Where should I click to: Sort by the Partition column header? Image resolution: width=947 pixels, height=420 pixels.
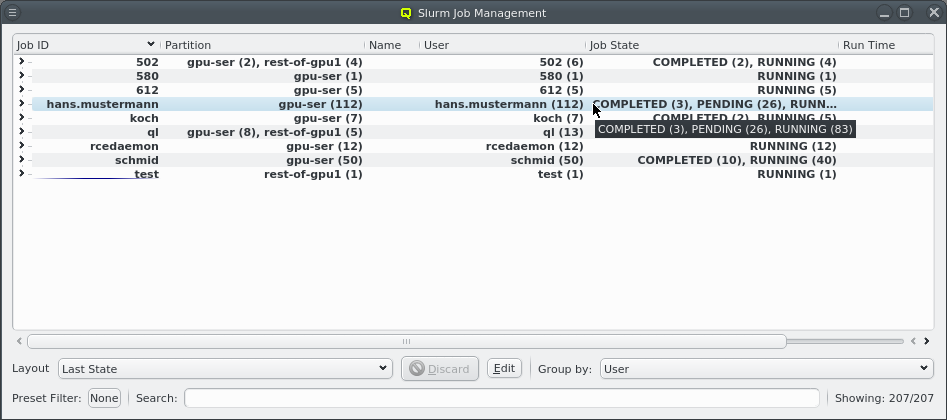(263, 45)
